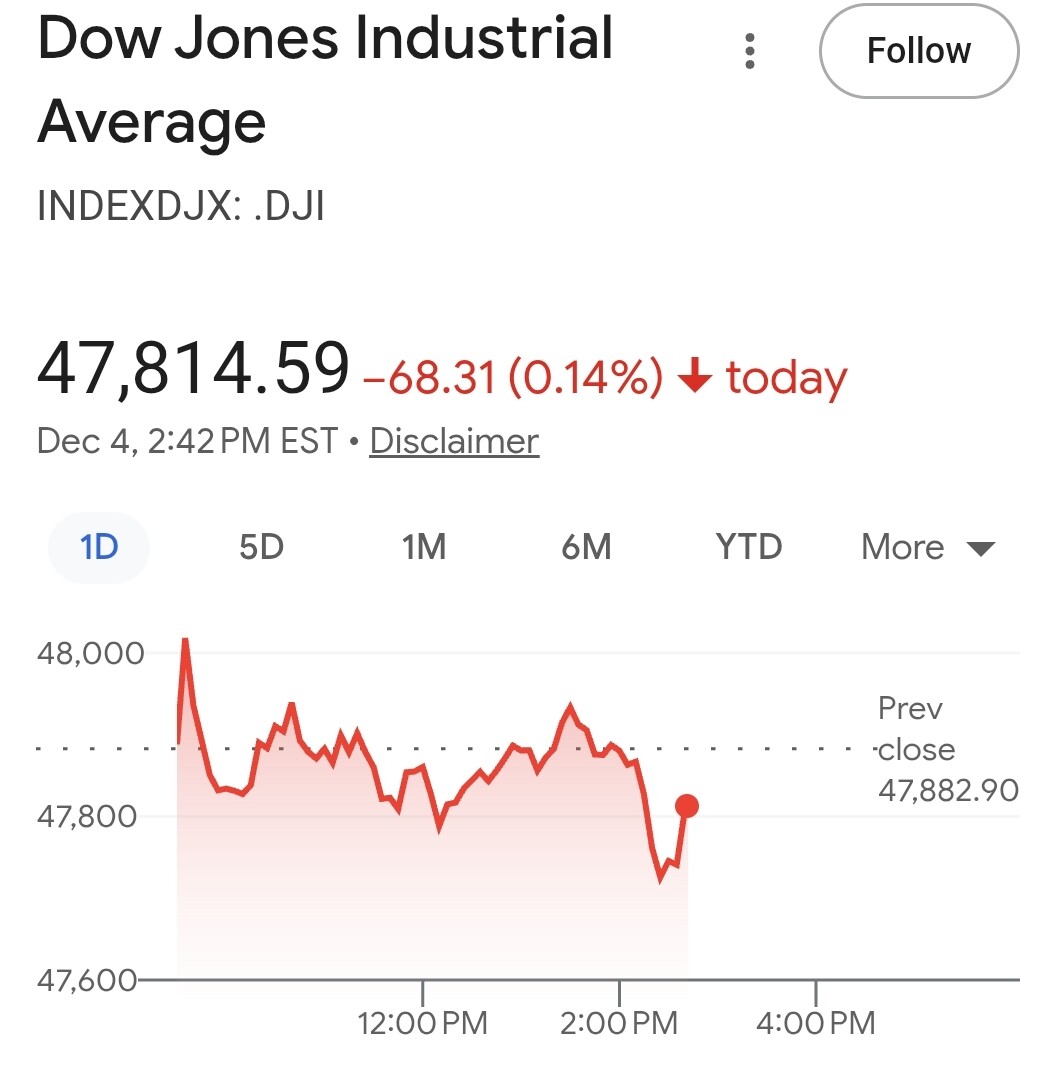Open the Disclaimer link
This screenshot has width=1062, height=1080.
pos(454,441)
